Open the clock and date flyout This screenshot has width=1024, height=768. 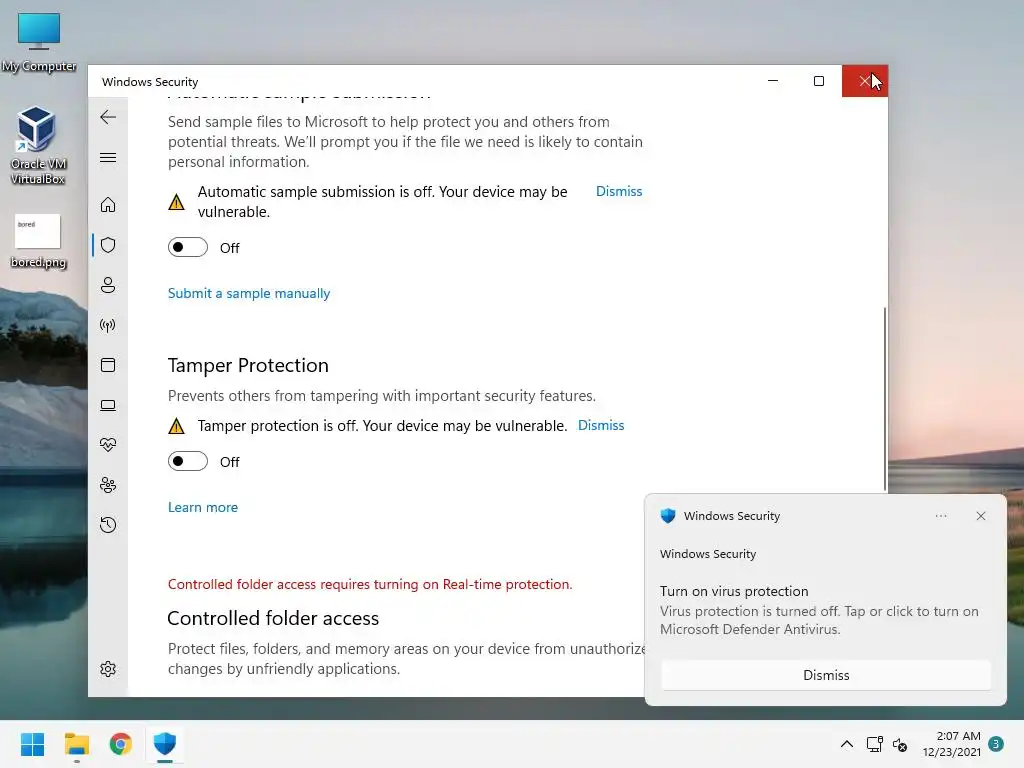[x=952, y=744]
